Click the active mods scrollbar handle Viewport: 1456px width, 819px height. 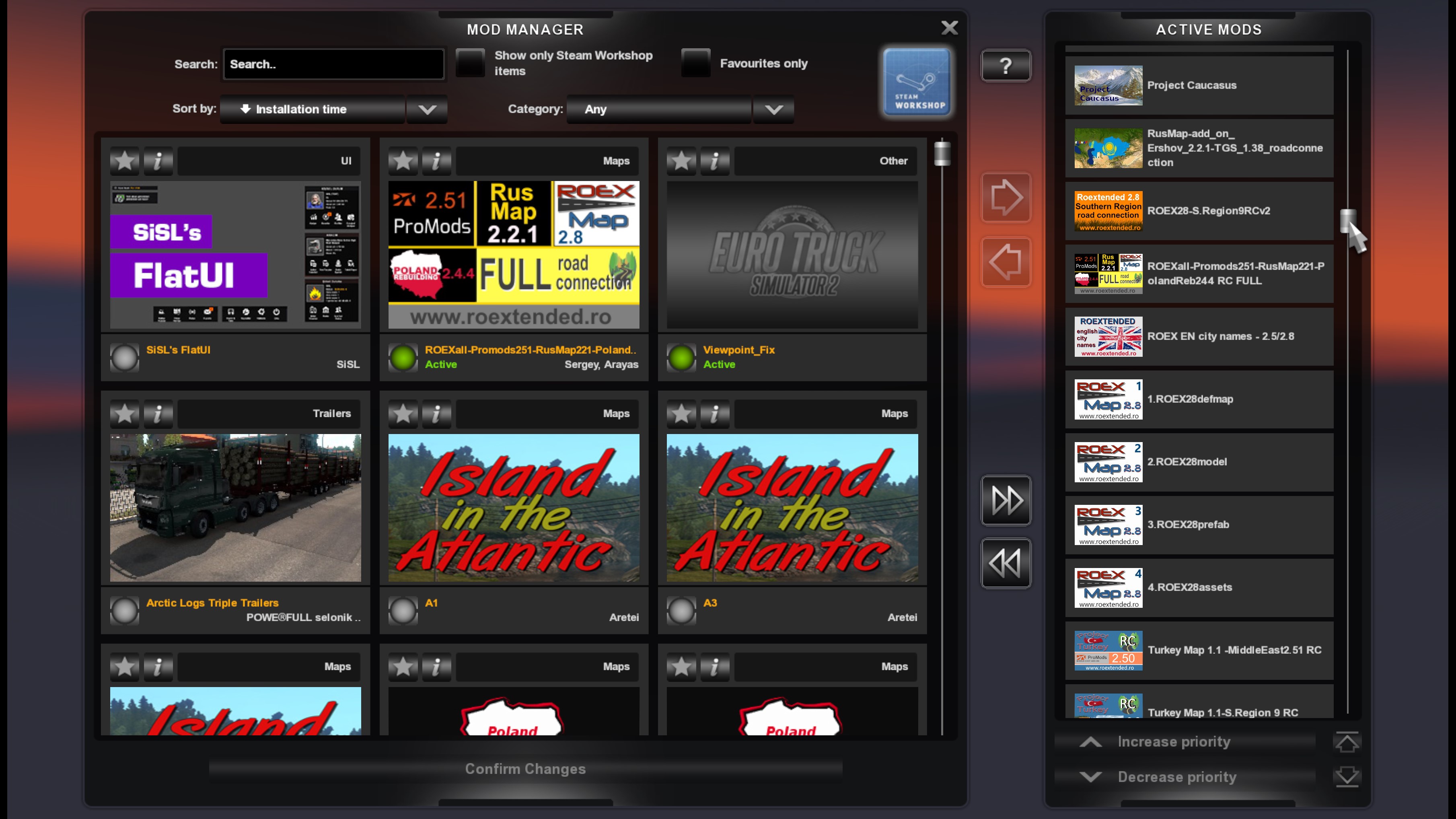1347,220
